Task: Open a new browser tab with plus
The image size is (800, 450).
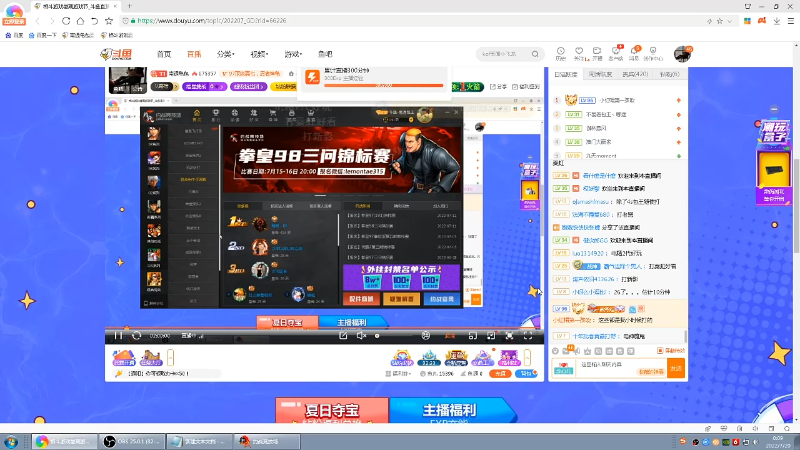Action: click(130, 6)
